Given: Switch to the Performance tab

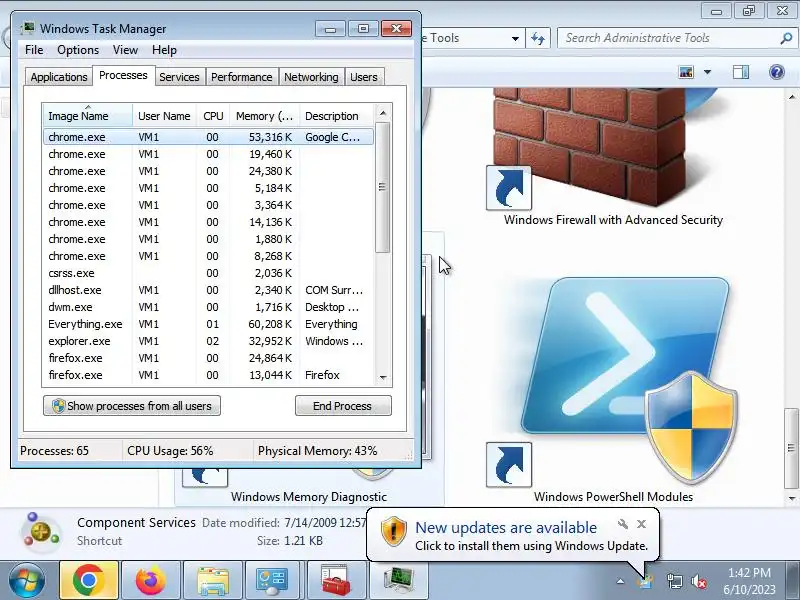Looking at the screenshot, I should pyautogui.click(x=241, y=77).
